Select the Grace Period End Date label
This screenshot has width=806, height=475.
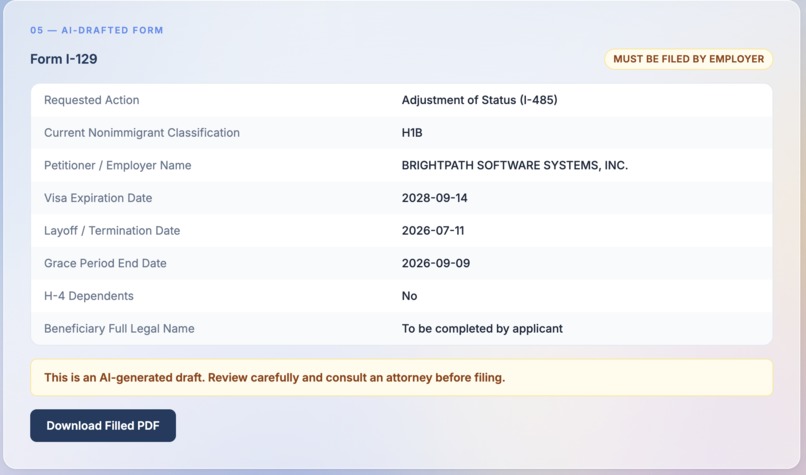coord(105,263)
